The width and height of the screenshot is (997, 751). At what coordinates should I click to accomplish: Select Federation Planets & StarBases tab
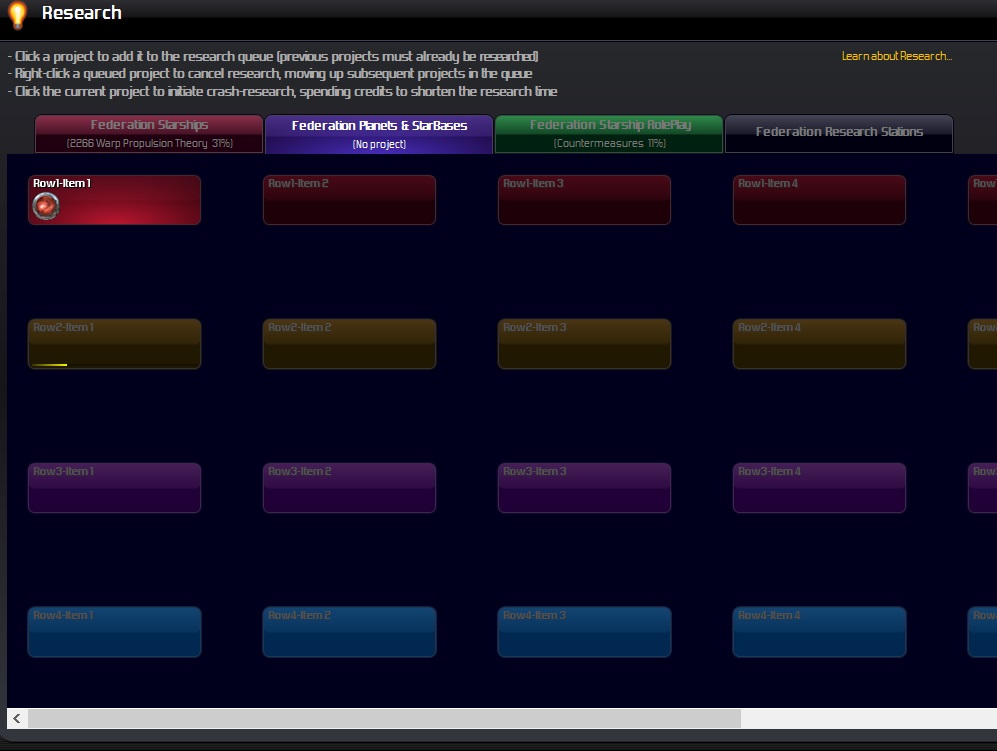pos(379,134)
